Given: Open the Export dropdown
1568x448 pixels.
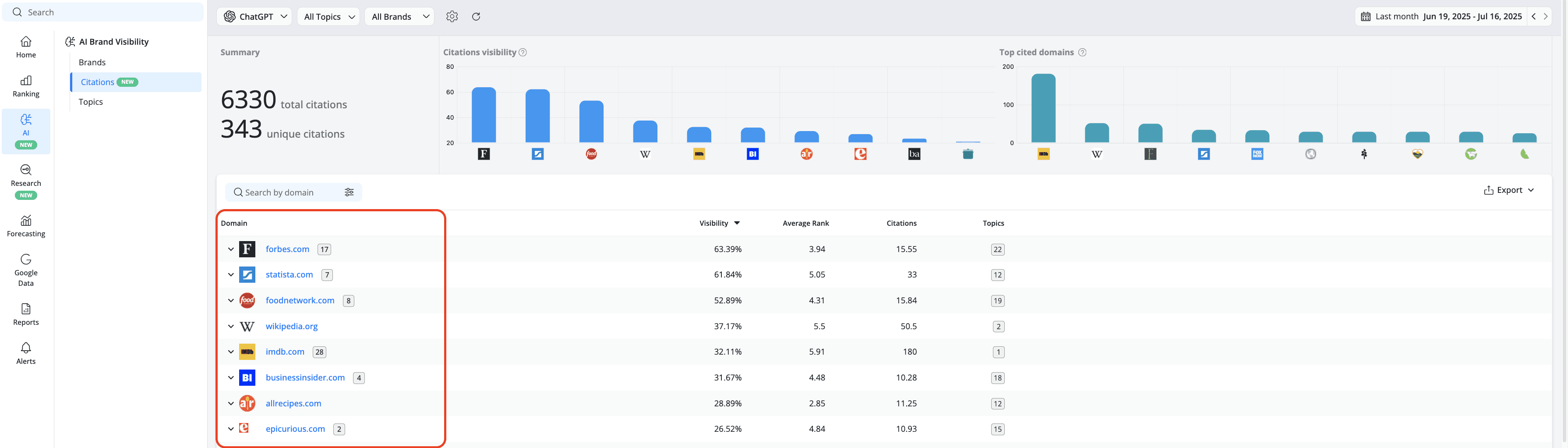Looking at the screenshot, I should pos(1508,190).
